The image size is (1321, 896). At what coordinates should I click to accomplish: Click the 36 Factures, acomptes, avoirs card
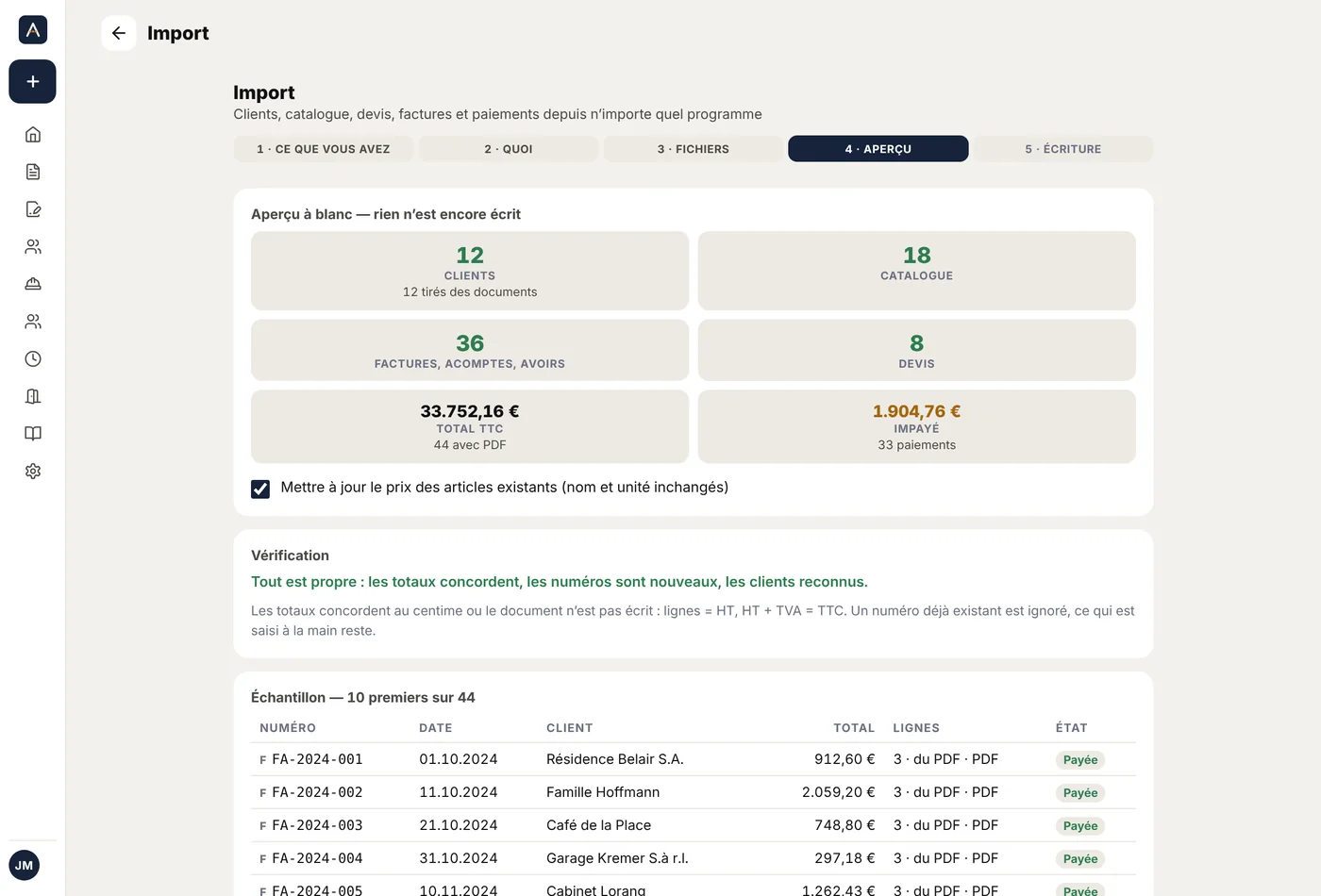click(470, 350)
